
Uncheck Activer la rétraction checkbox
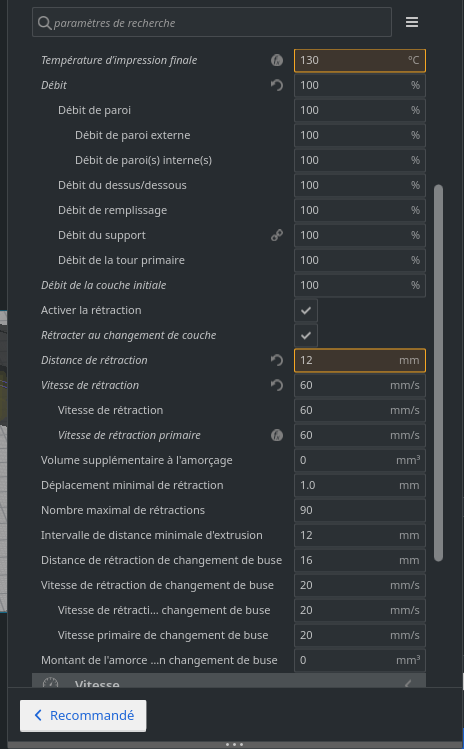306,310
